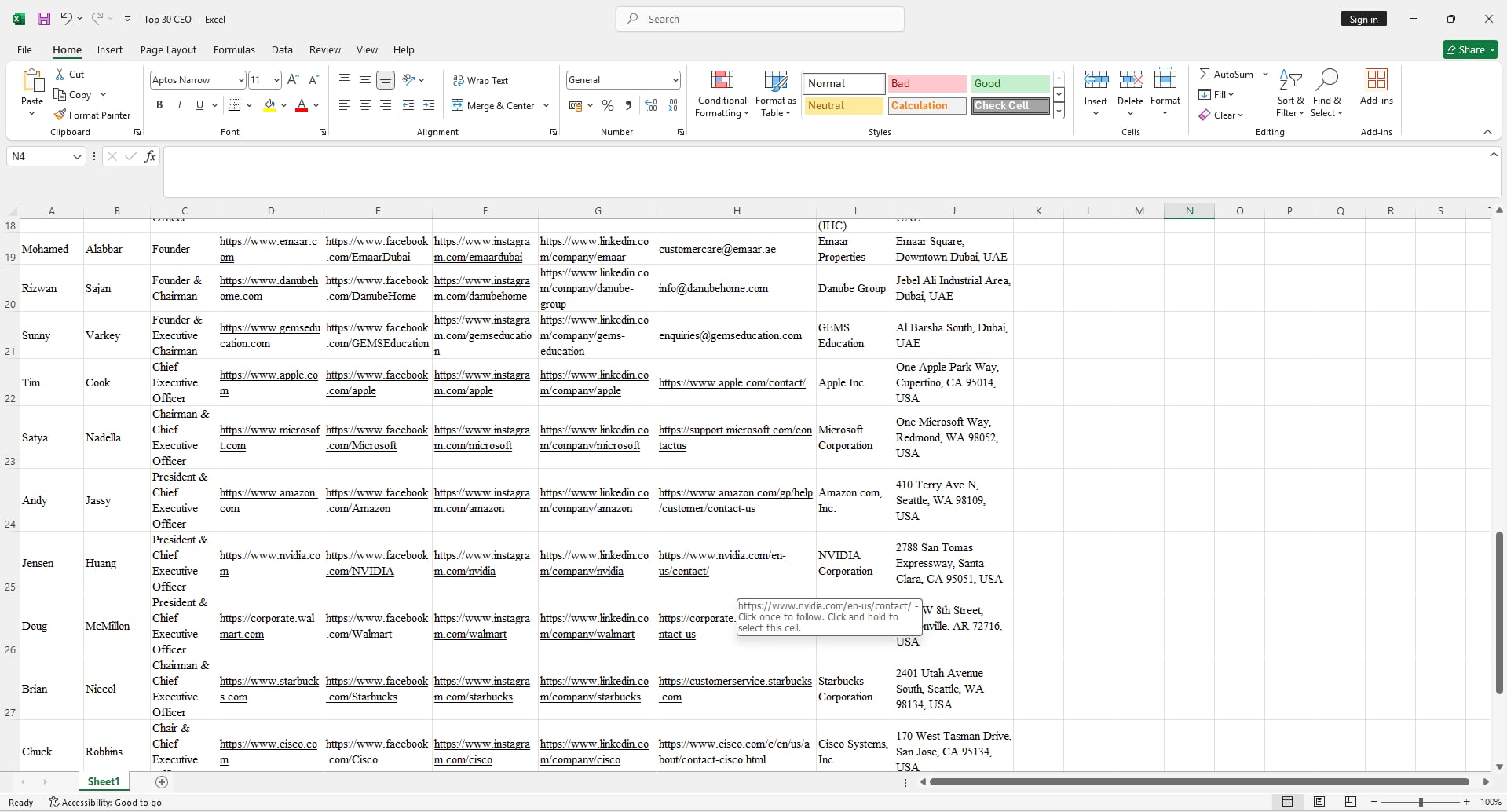
Task: Open the Add-ins pane
Action: (x=1377, y=86)
